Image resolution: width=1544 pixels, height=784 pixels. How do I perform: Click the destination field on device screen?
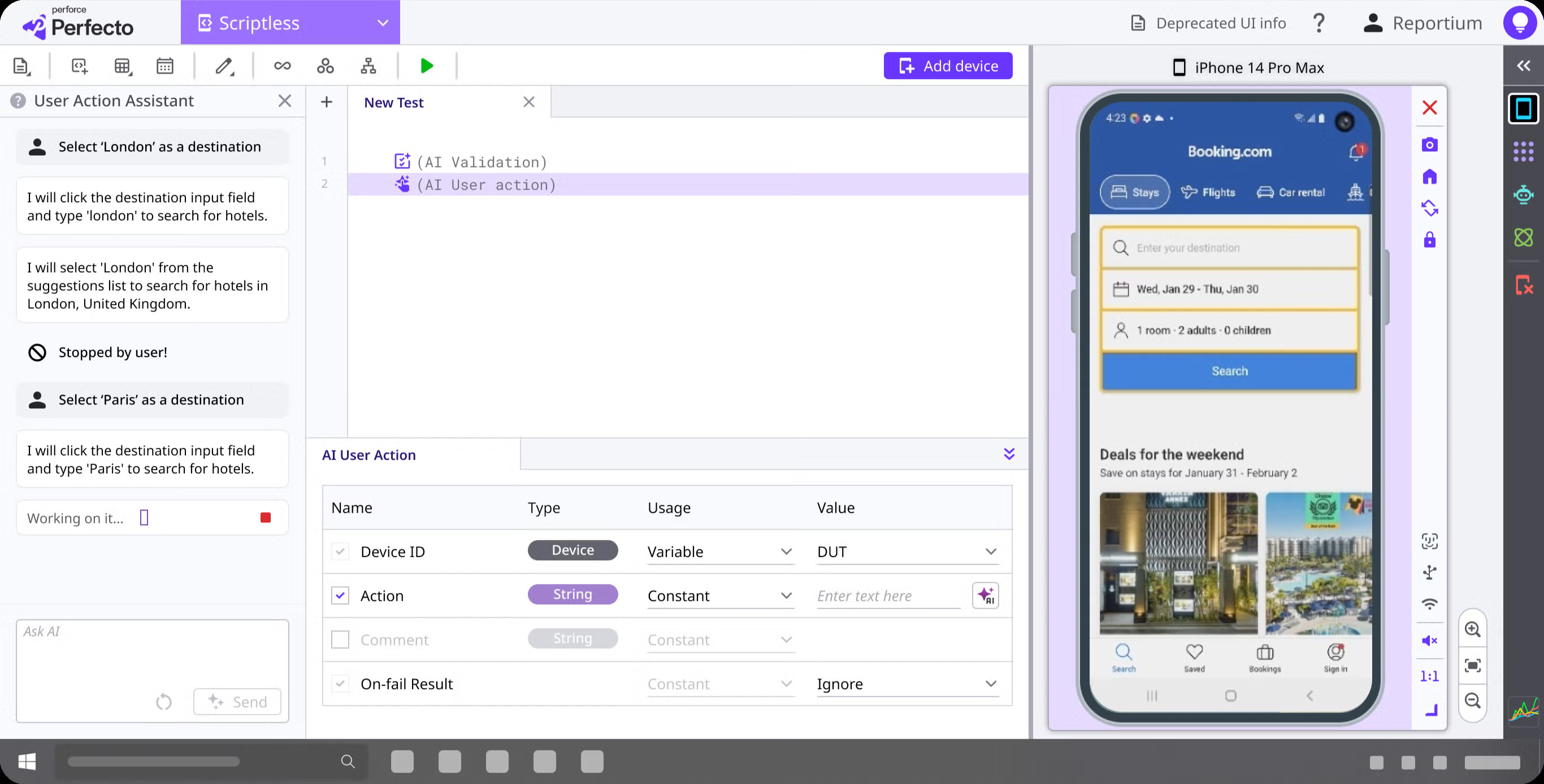click(x=1230, y=248)
